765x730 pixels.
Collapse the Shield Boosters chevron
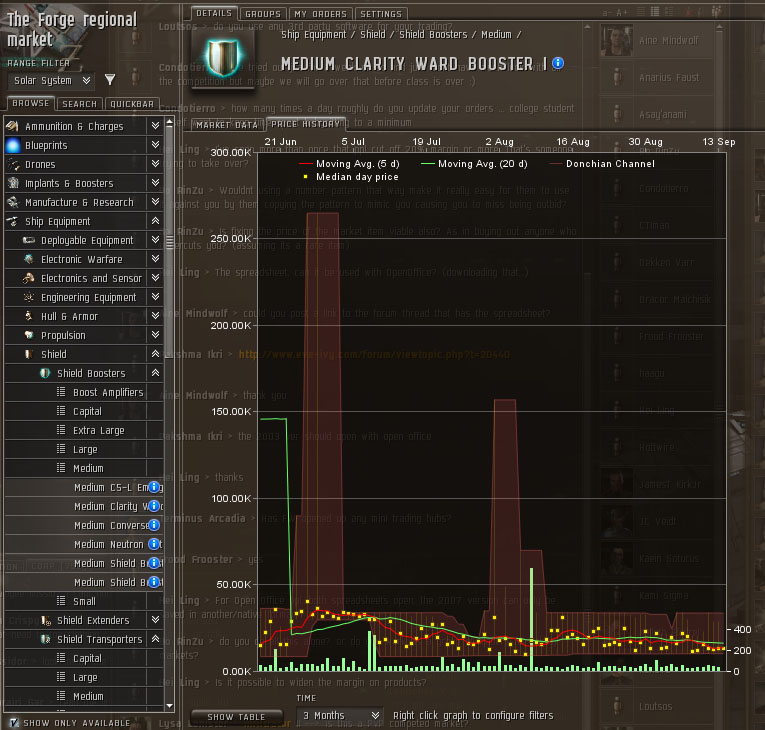pos(155,373)
